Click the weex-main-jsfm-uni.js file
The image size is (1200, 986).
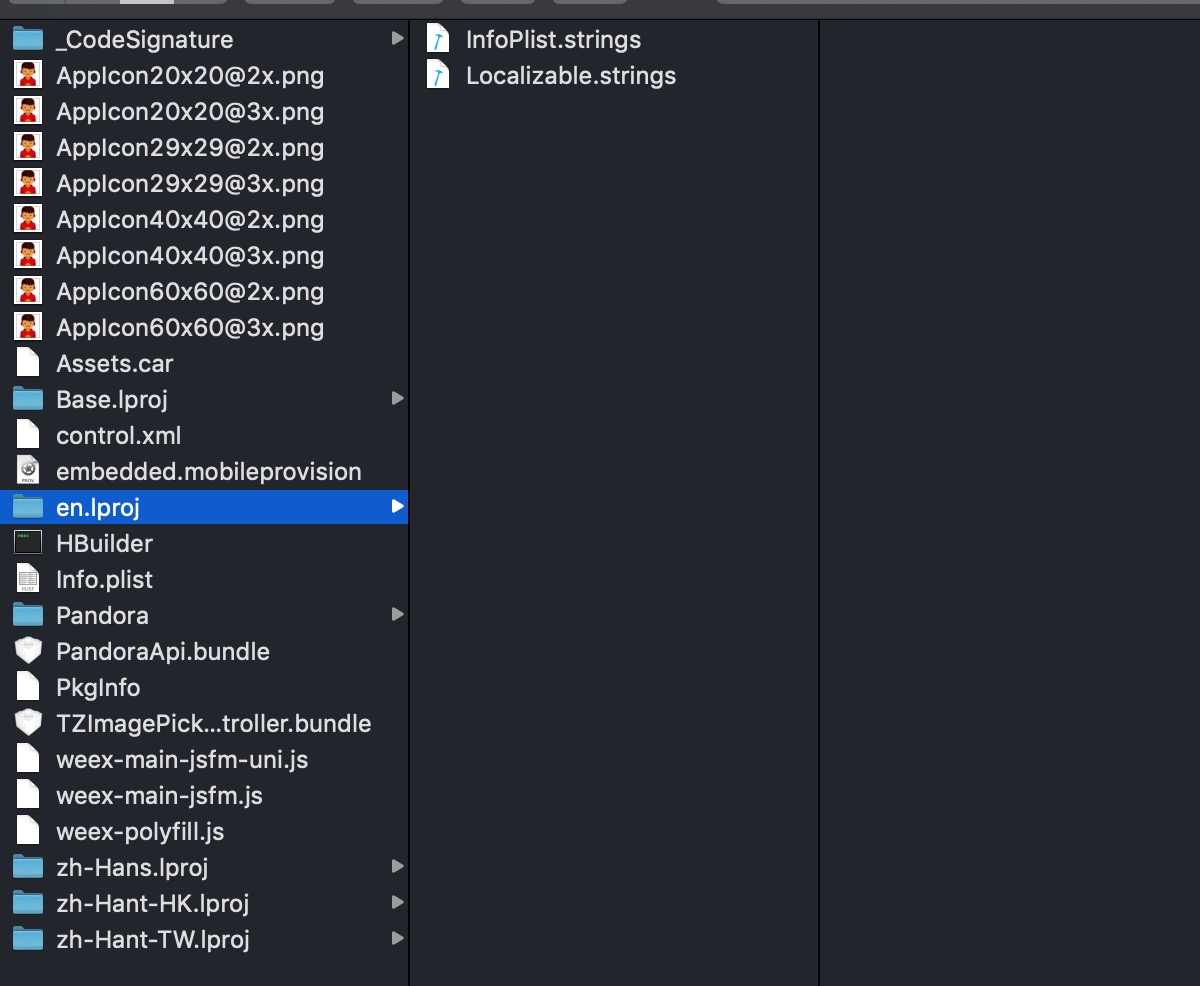181,759
